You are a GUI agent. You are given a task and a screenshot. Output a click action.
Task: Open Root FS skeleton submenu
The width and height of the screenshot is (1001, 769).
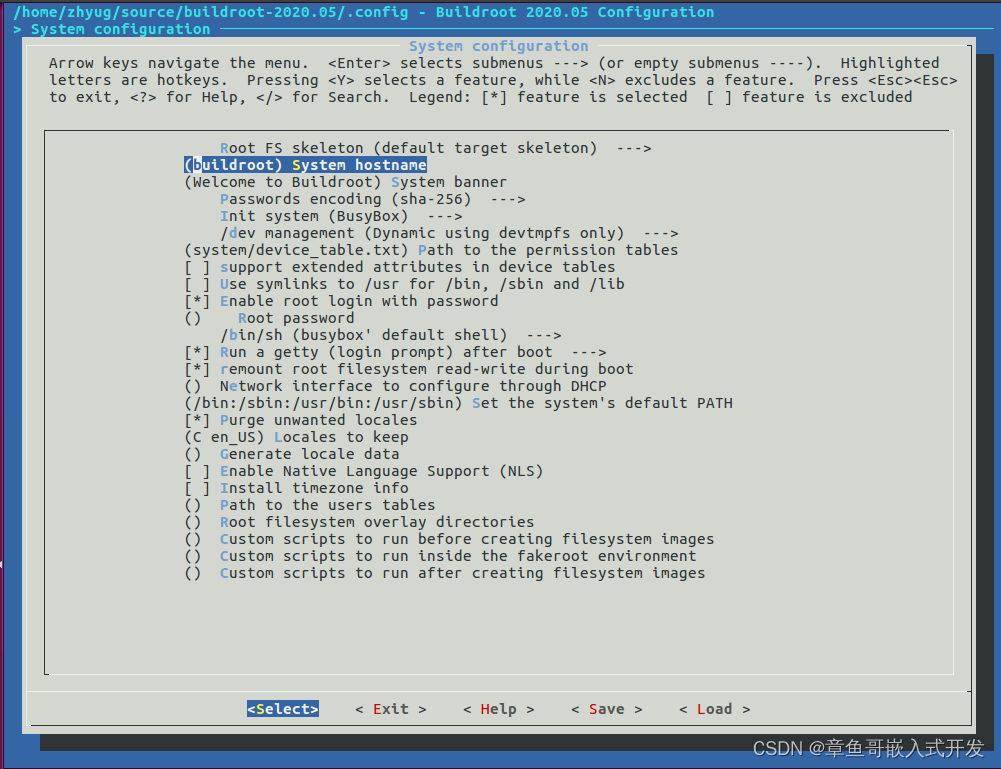pos(435,148)
